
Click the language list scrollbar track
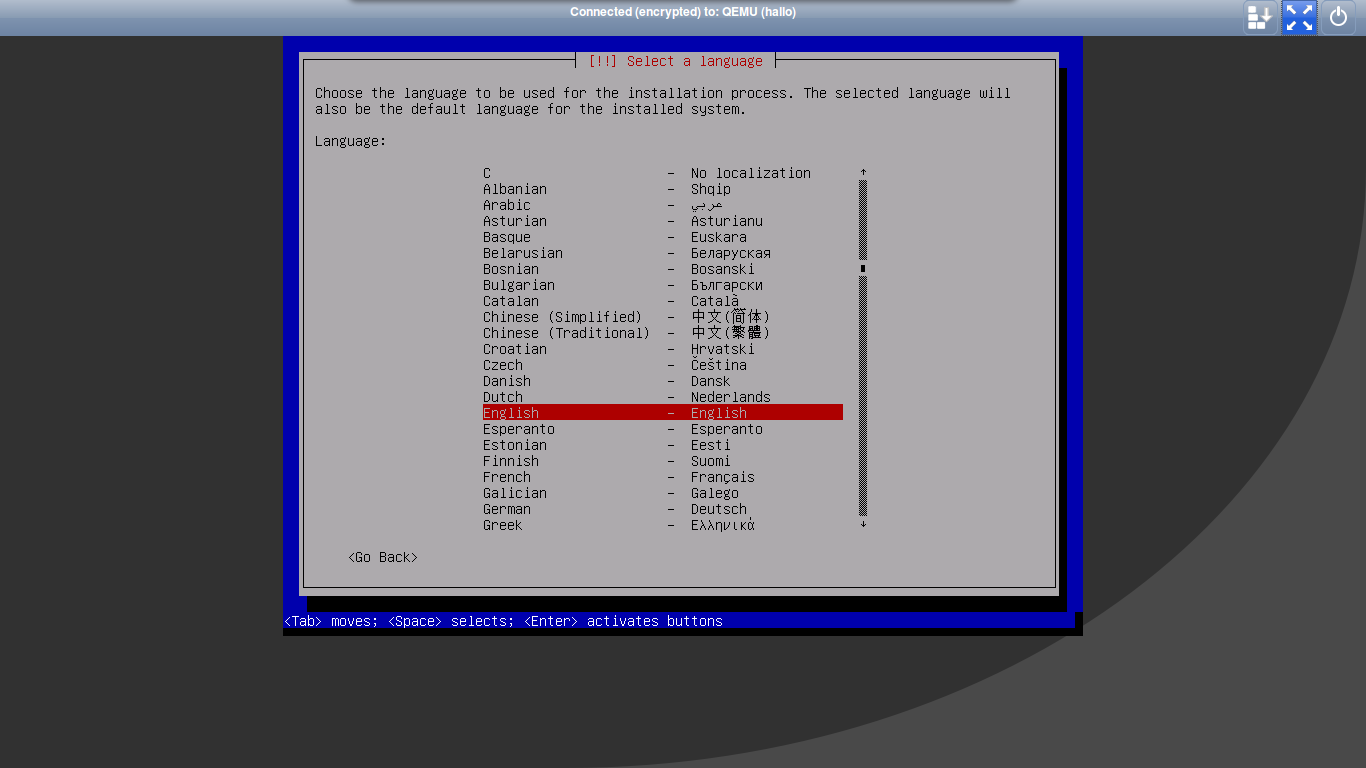[x=863, y=349]
